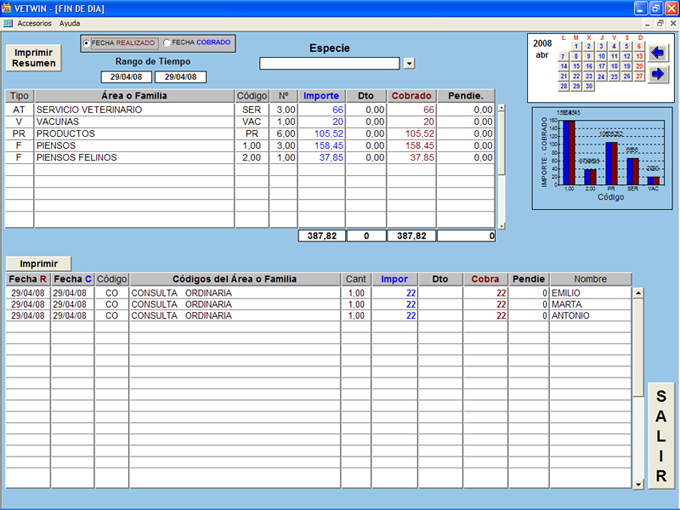Select the PRODUCTOS row

click(250, 134)
